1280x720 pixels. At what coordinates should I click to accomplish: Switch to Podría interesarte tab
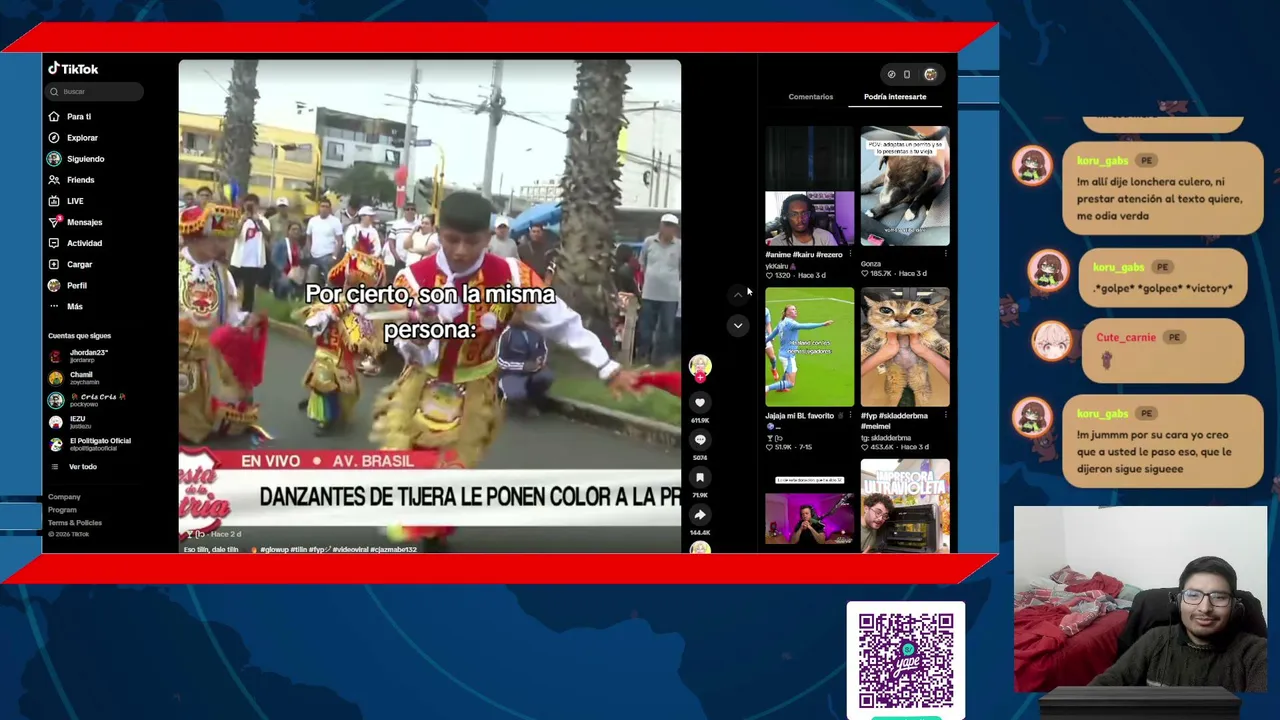click(895, 97)
